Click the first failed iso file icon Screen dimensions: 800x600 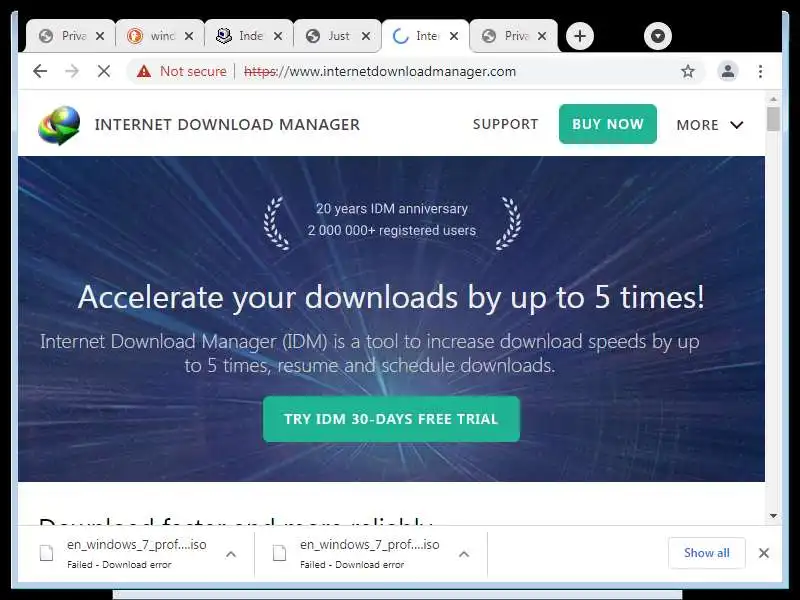46,553
